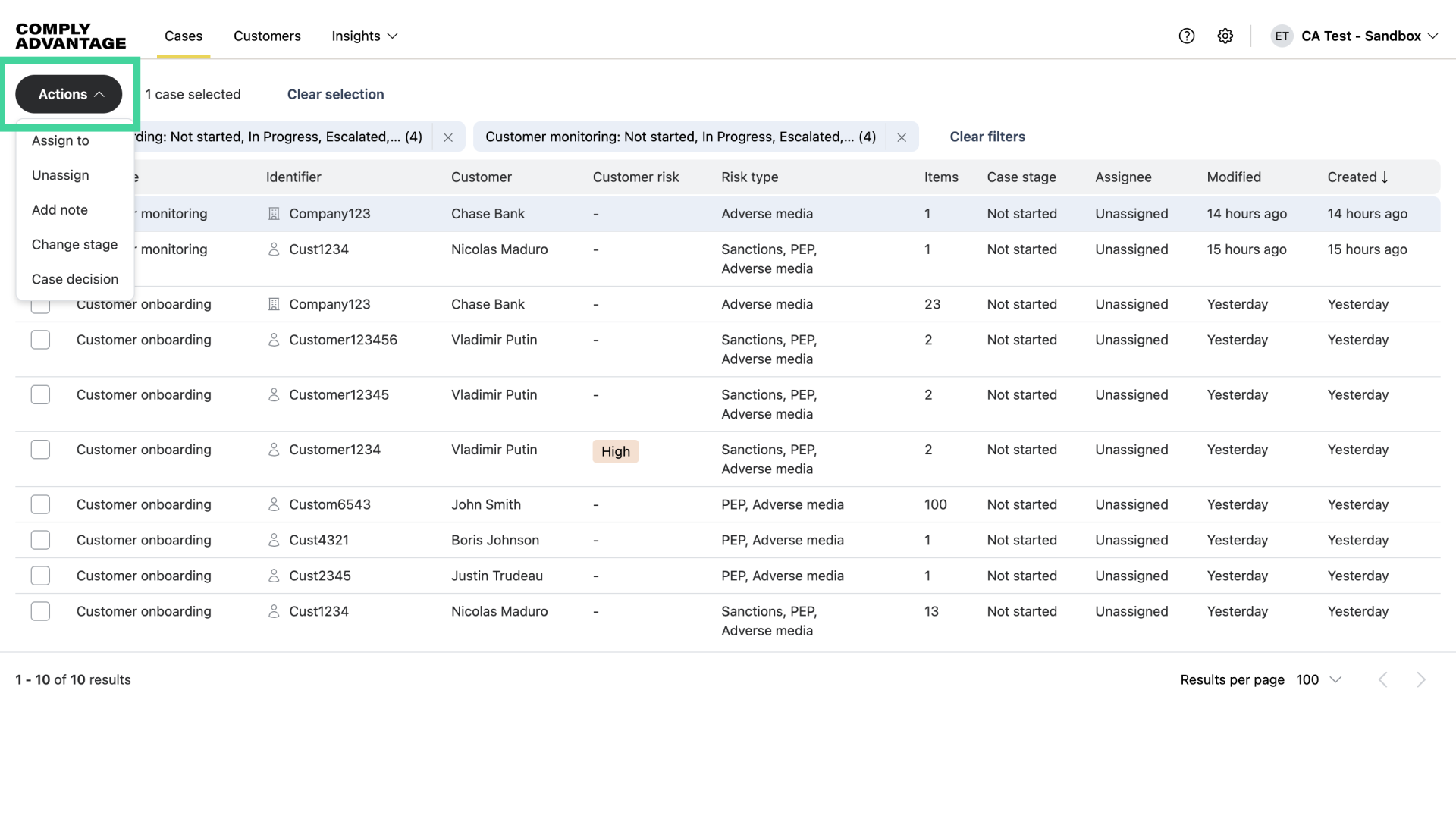This screenshot has height=819, width=1456.
Task: Tick the Justin Trudeau case checkbox
Action: (x=40, y=576)
